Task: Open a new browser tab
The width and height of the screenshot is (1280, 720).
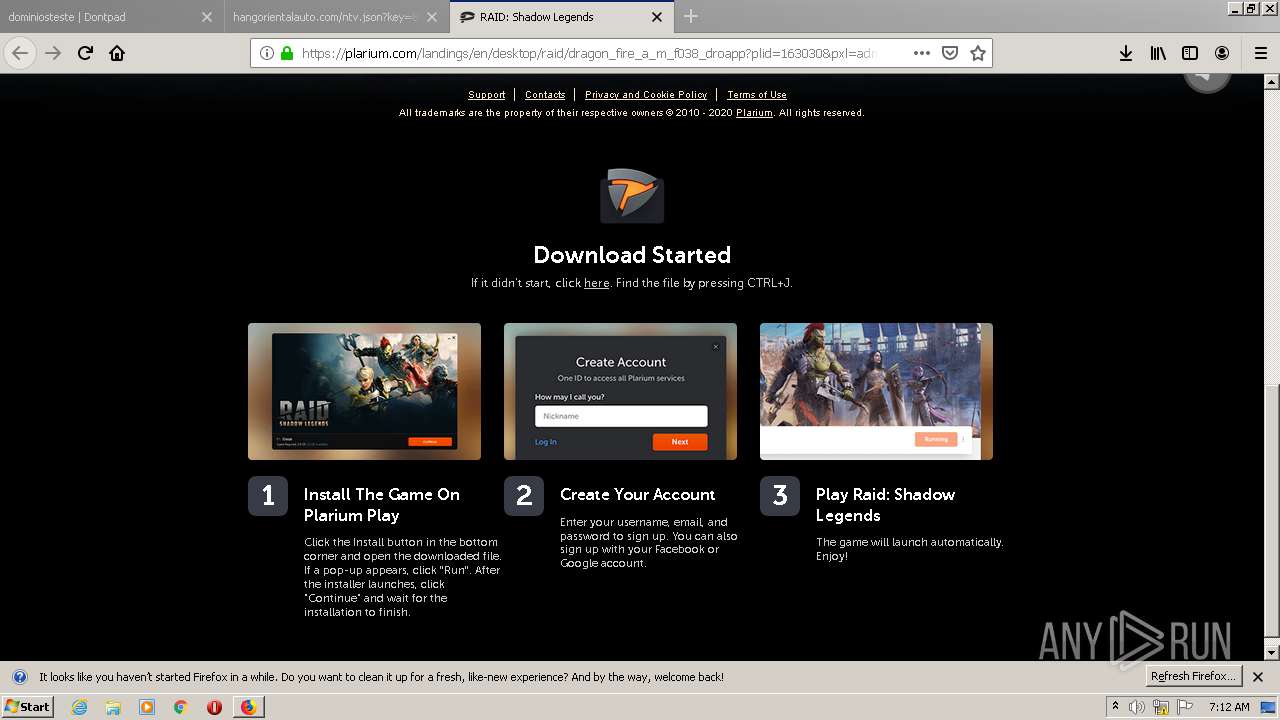Action: point(691,16)
